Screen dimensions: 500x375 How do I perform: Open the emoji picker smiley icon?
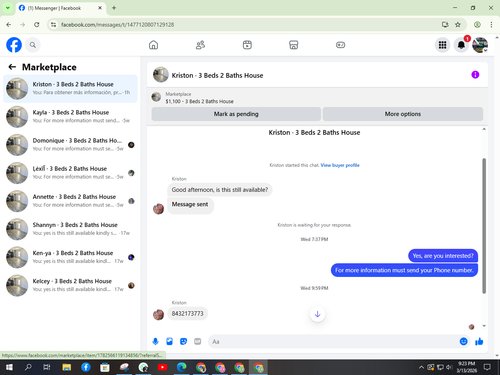[463, 341]
